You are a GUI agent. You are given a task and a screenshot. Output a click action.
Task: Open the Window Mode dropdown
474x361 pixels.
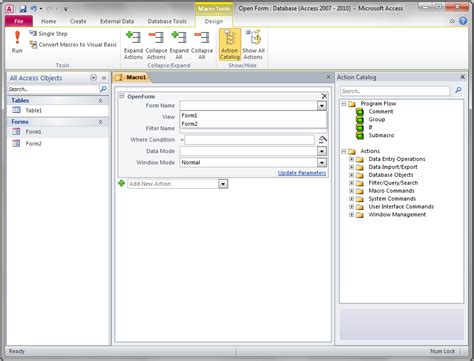(x=322, y=162)
